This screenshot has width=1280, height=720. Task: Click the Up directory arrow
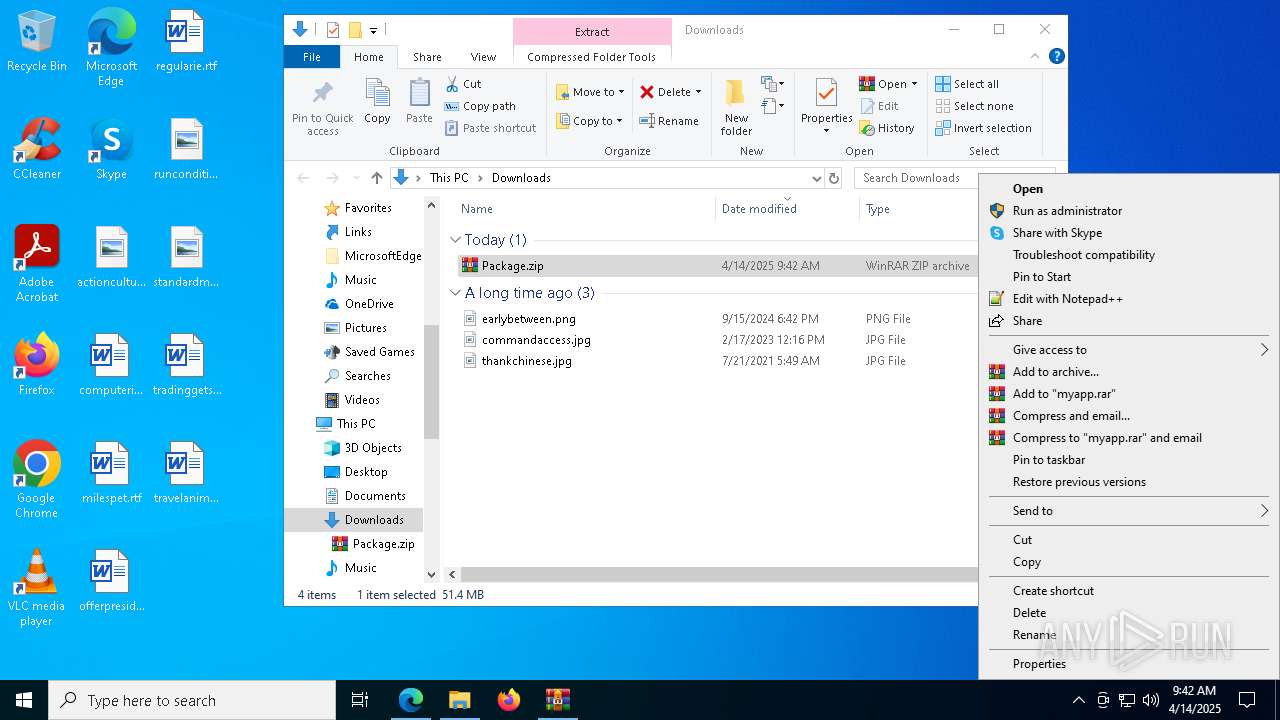coord(376,178)
